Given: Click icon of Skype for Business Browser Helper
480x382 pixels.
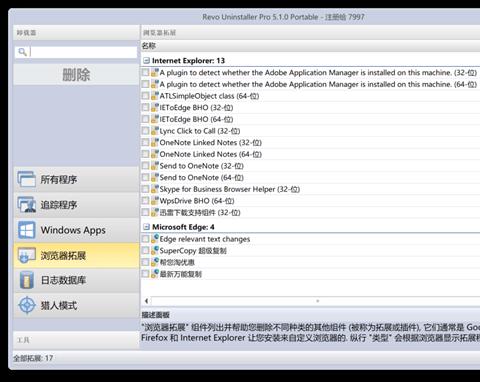Looking at the screenshot, I should 155,189.
